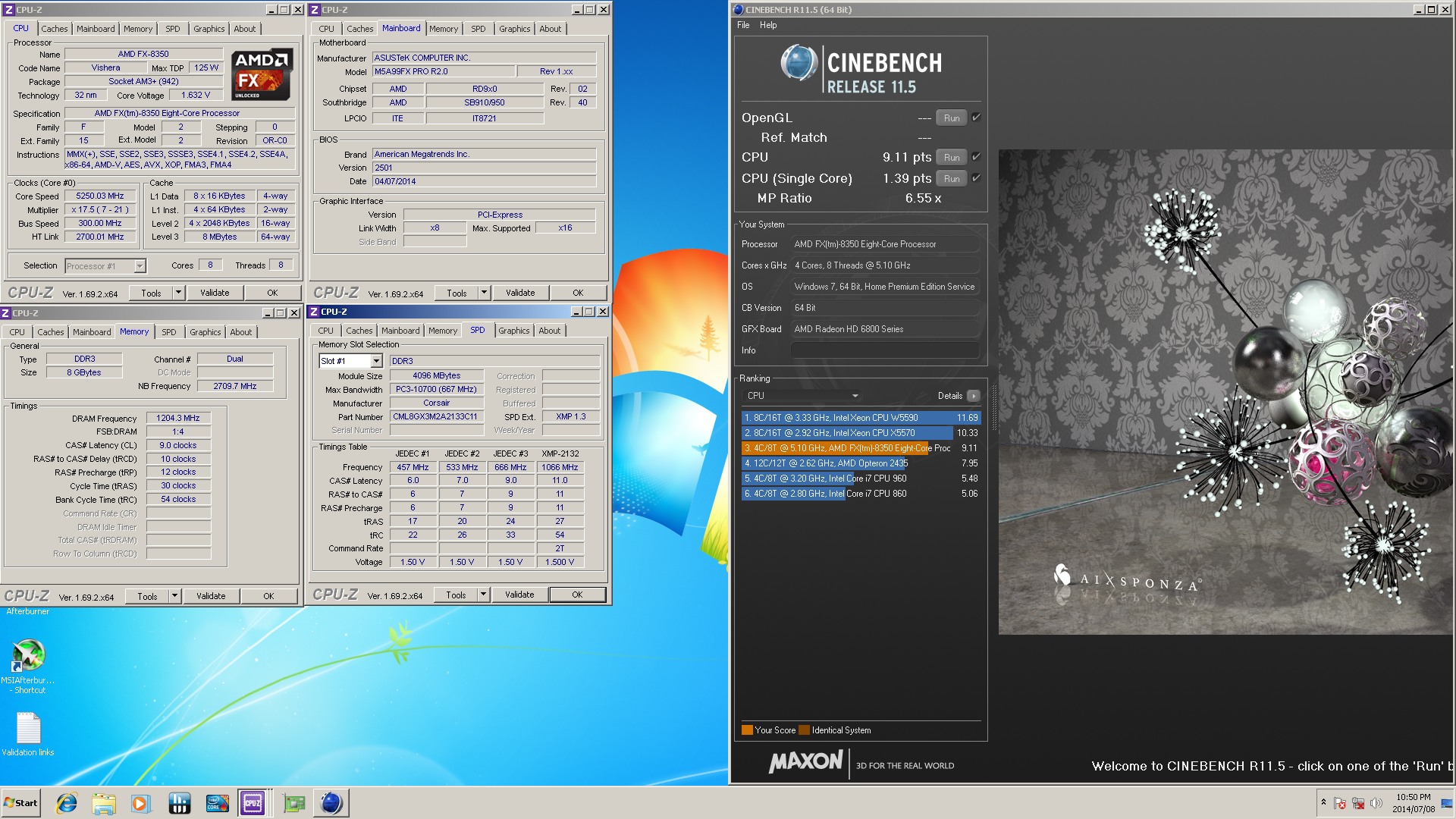
Task: Expand hidden system tray icons
Action: [x=1323, y=802]
